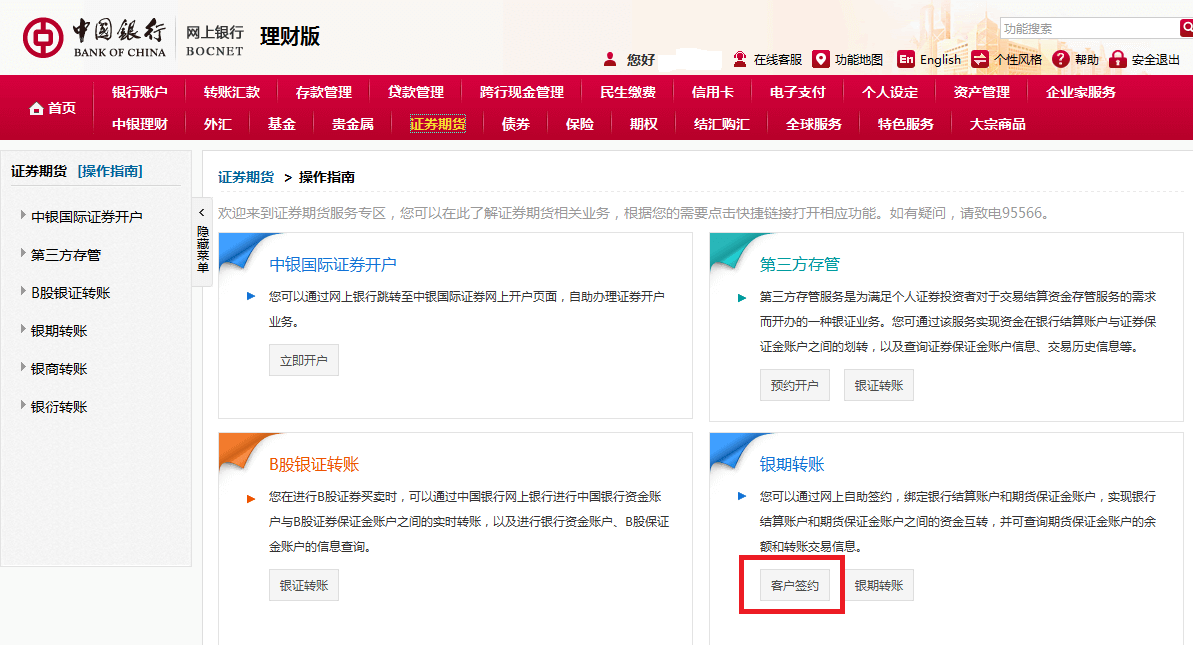Switch language with the En English icon
The height and width of the screenshot is (645, 1193).
(905, 59)
